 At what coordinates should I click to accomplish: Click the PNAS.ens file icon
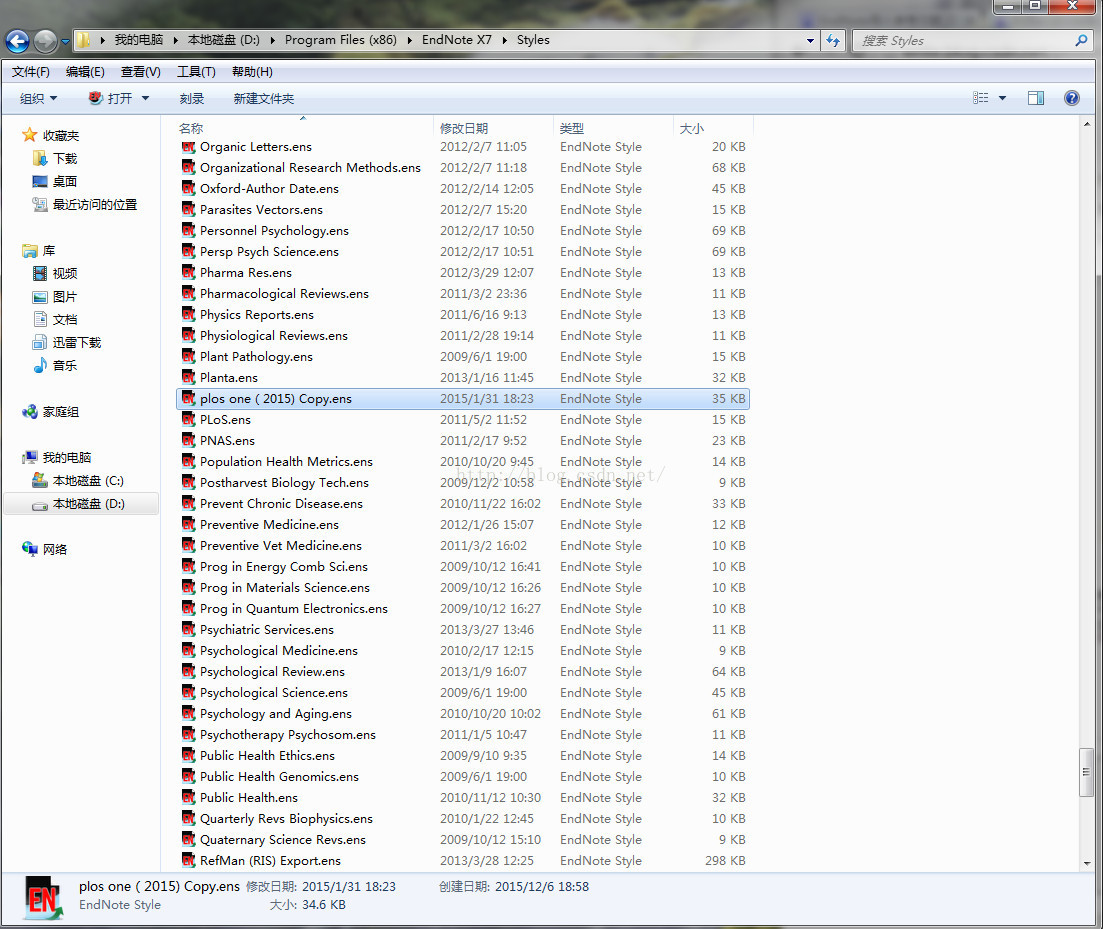[189, 440]
